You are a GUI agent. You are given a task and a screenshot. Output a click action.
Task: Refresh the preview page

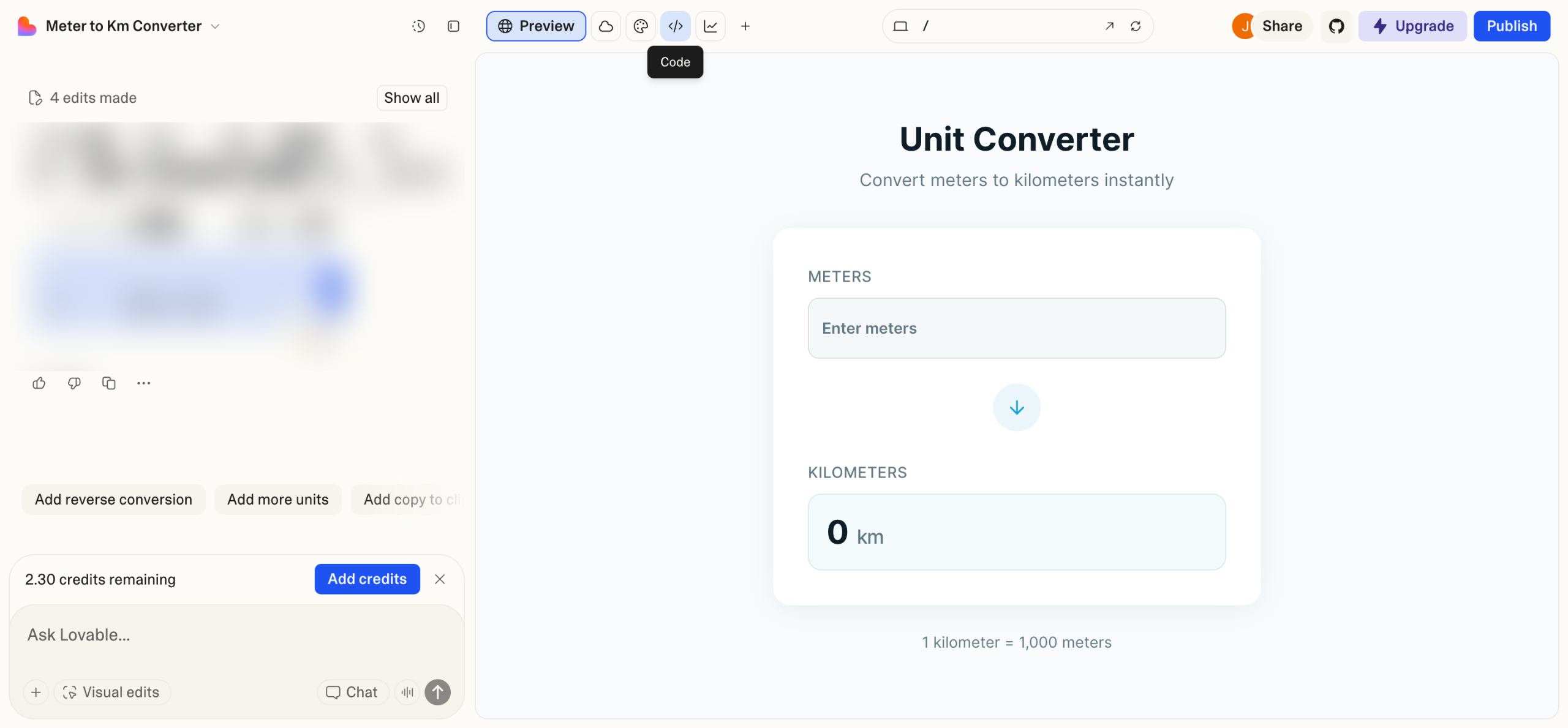click(1136, 26)
